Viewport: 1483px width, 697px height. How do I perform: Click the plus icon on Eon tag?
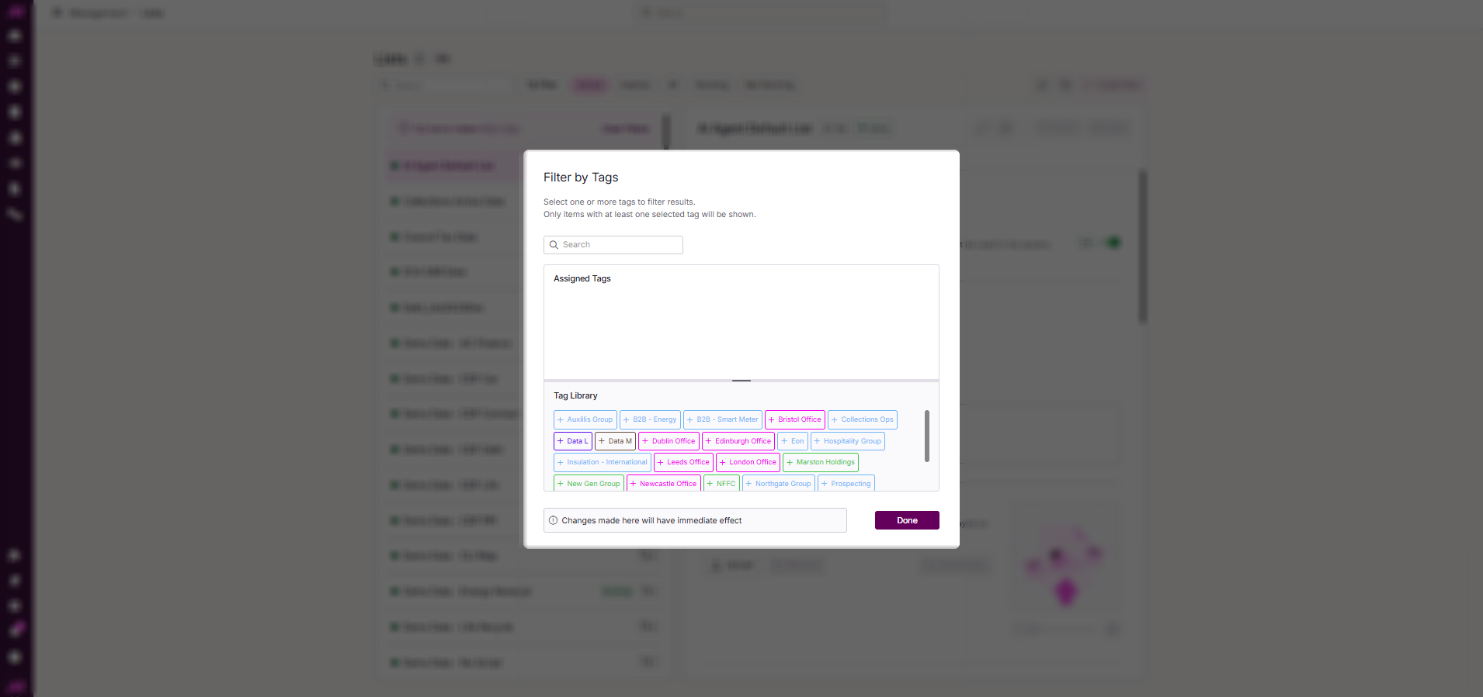[785, 441]
